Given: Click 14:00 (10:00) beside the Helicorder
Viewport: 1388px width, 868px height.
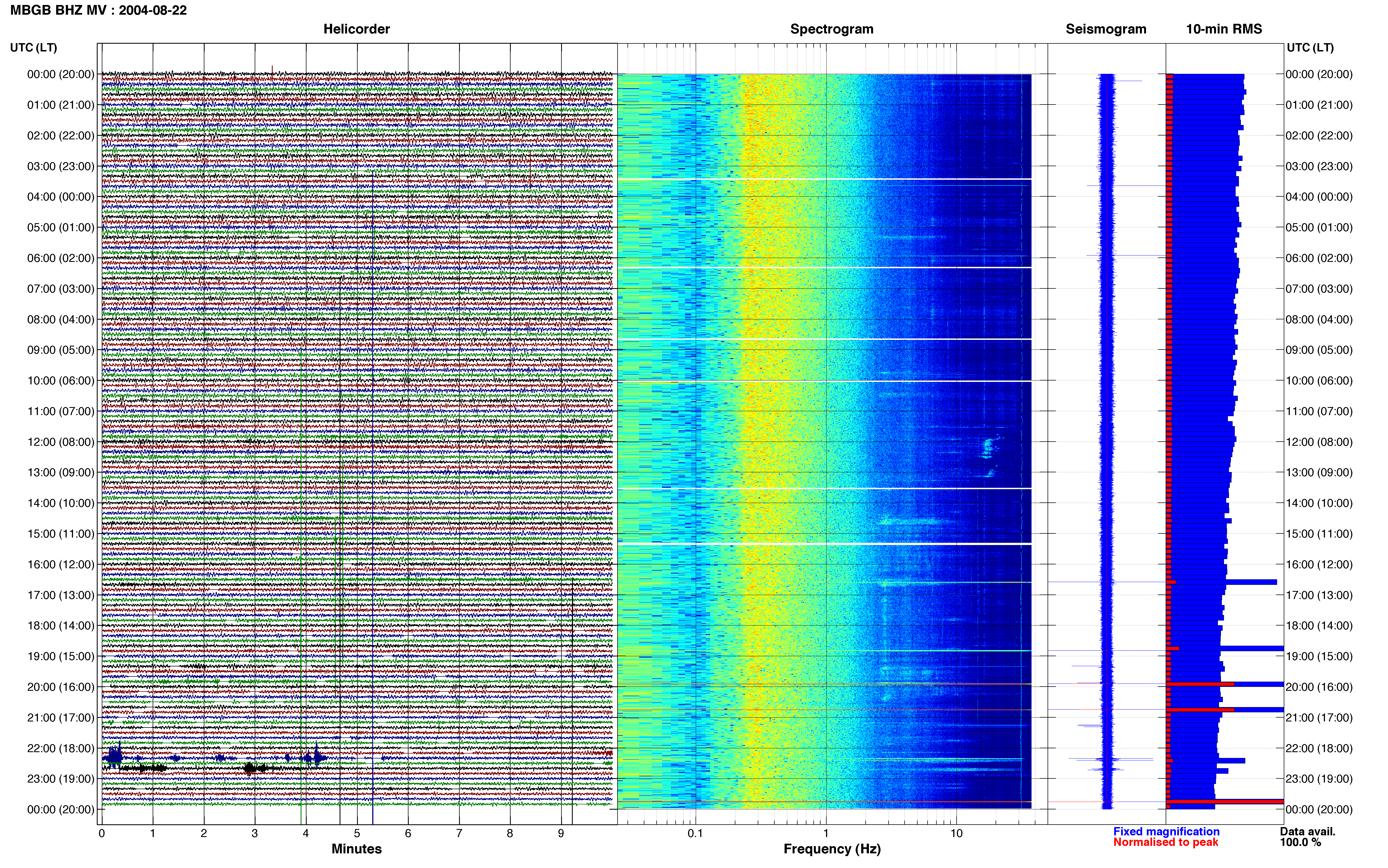Looking at the screenshot, I should 60,503.
